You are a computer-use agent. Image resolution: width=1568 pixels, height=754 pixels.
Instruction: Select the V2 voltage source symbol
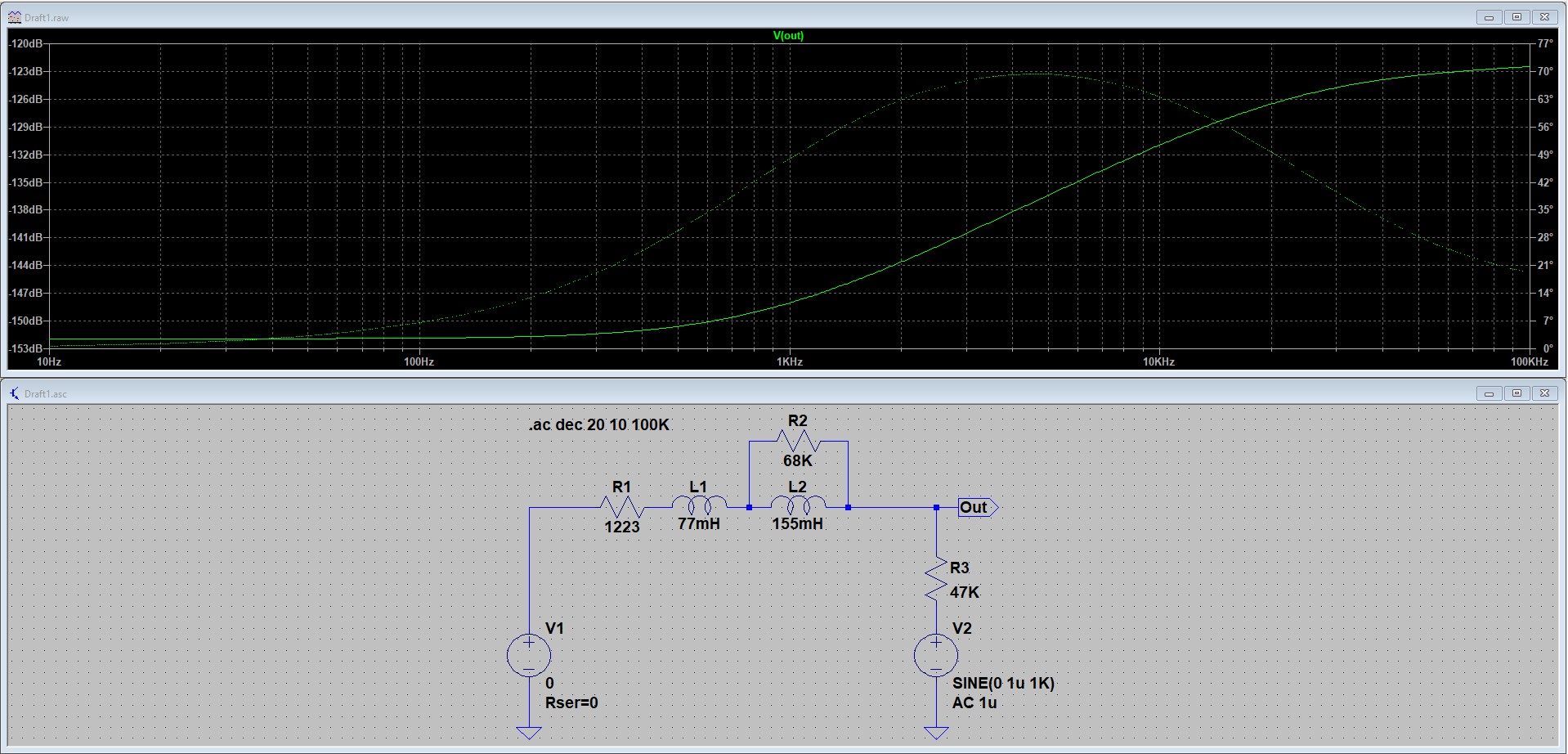936,655
